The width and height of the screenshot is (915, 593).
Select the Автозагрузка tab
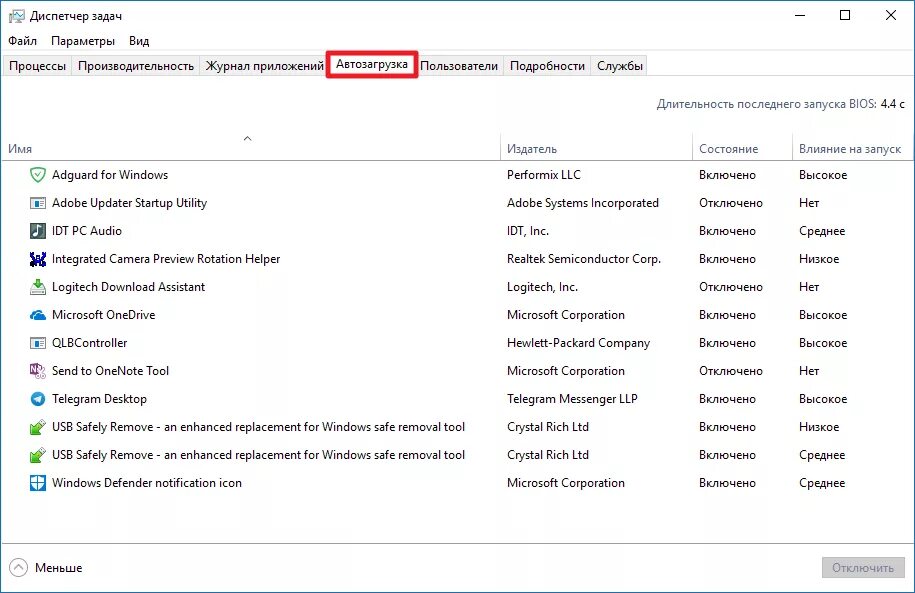pyautogui.click(x=372, y=64)
